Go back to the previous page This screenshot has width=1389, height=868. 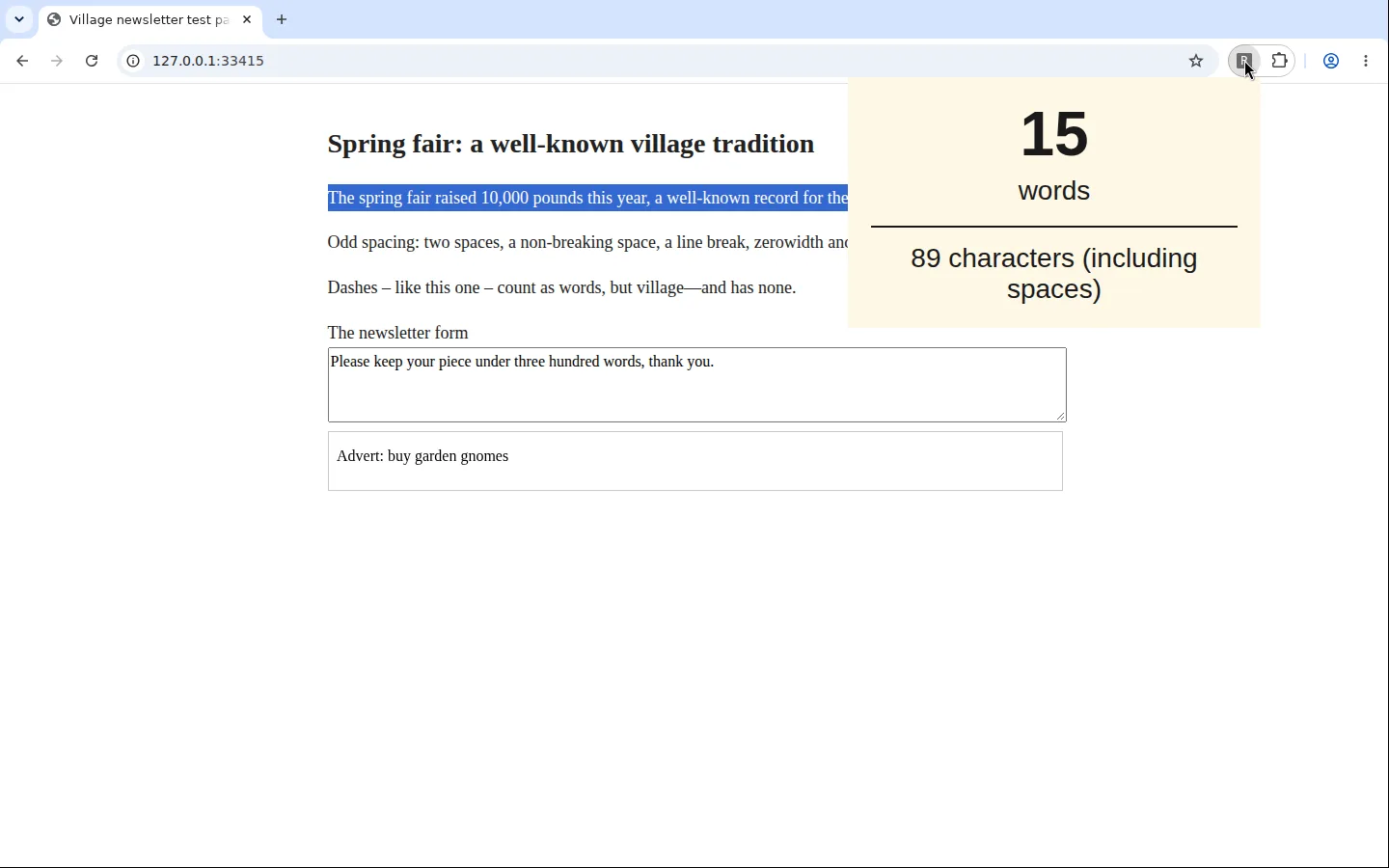click(x=22, y=62)
